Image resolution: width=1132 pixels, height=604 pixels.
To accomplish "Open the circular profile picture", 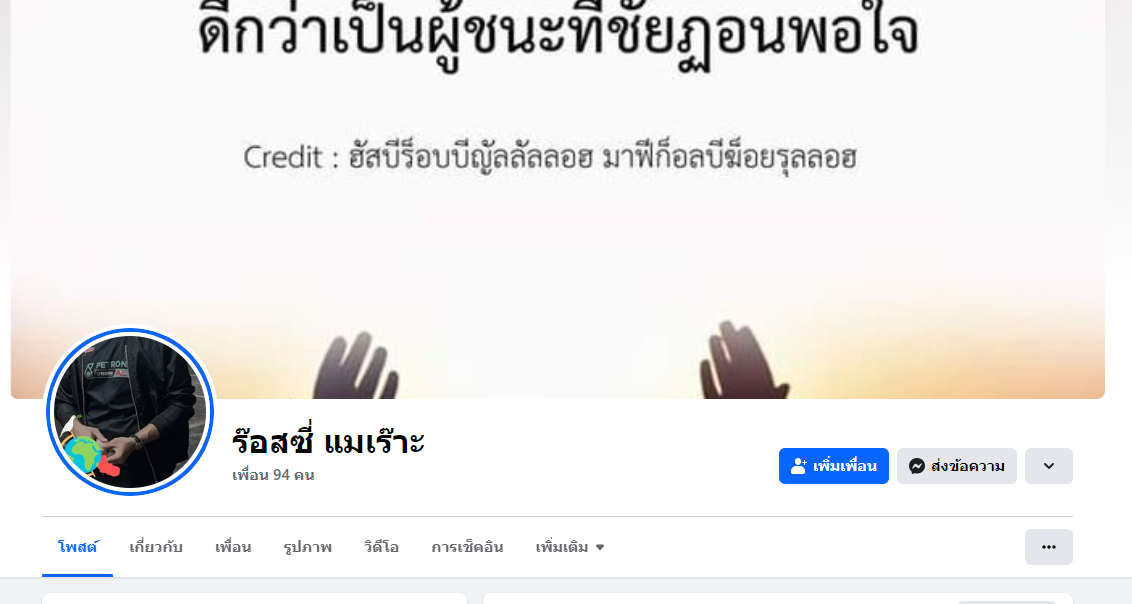I will click(x=130, y=412).
